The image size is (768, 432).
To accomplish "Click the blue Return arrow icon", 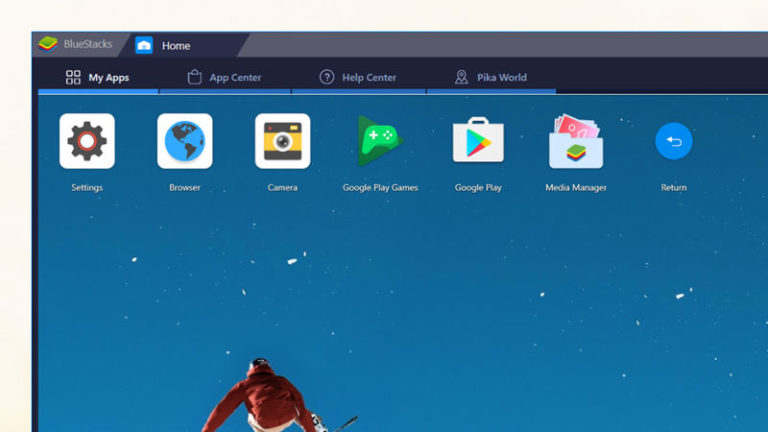I will point(673,141).
